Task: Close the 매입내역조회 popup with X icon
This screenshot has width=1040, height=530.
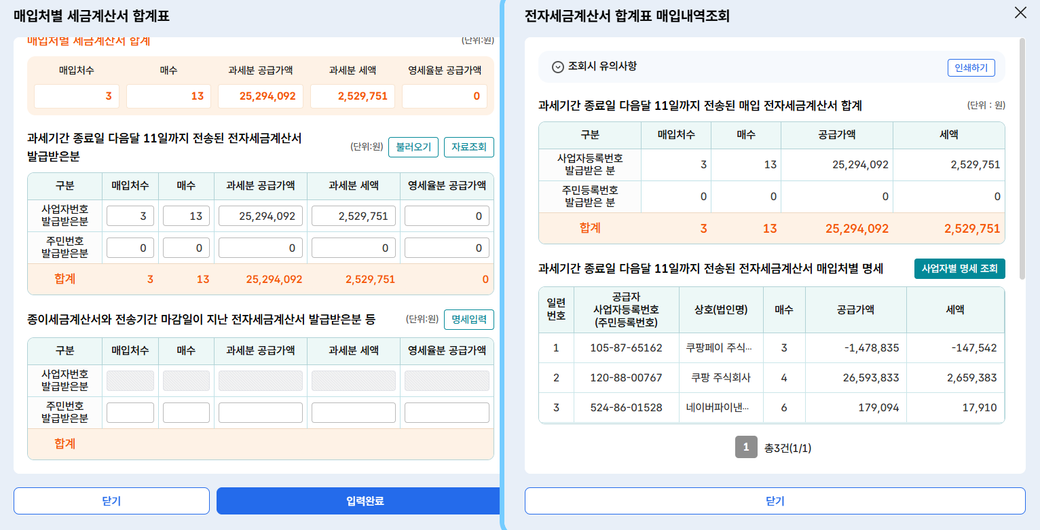Action: pos(1020,13)
